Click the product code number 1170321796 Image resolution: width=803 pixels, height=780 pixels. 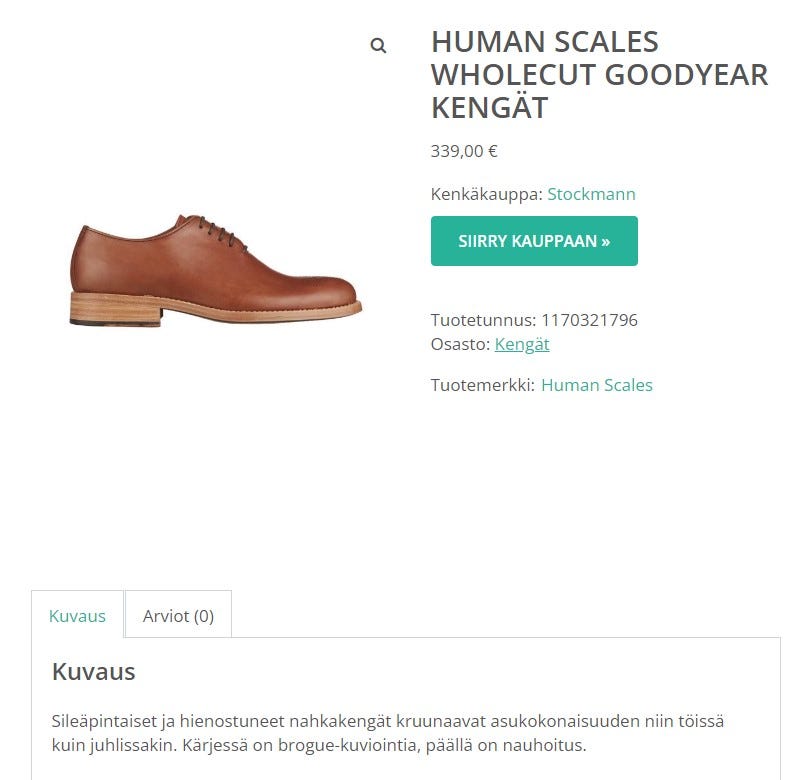point(589,320)
